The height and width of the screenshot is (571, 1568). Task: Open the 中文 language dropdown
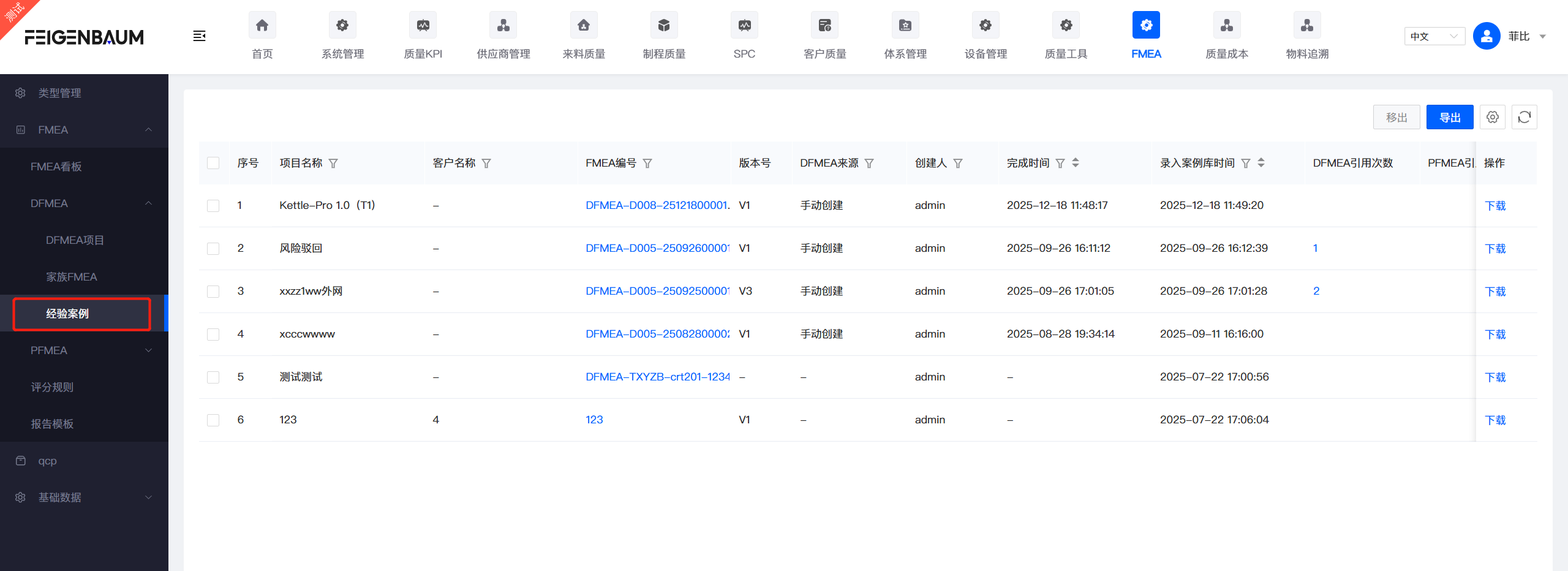tap(1434, 37)
